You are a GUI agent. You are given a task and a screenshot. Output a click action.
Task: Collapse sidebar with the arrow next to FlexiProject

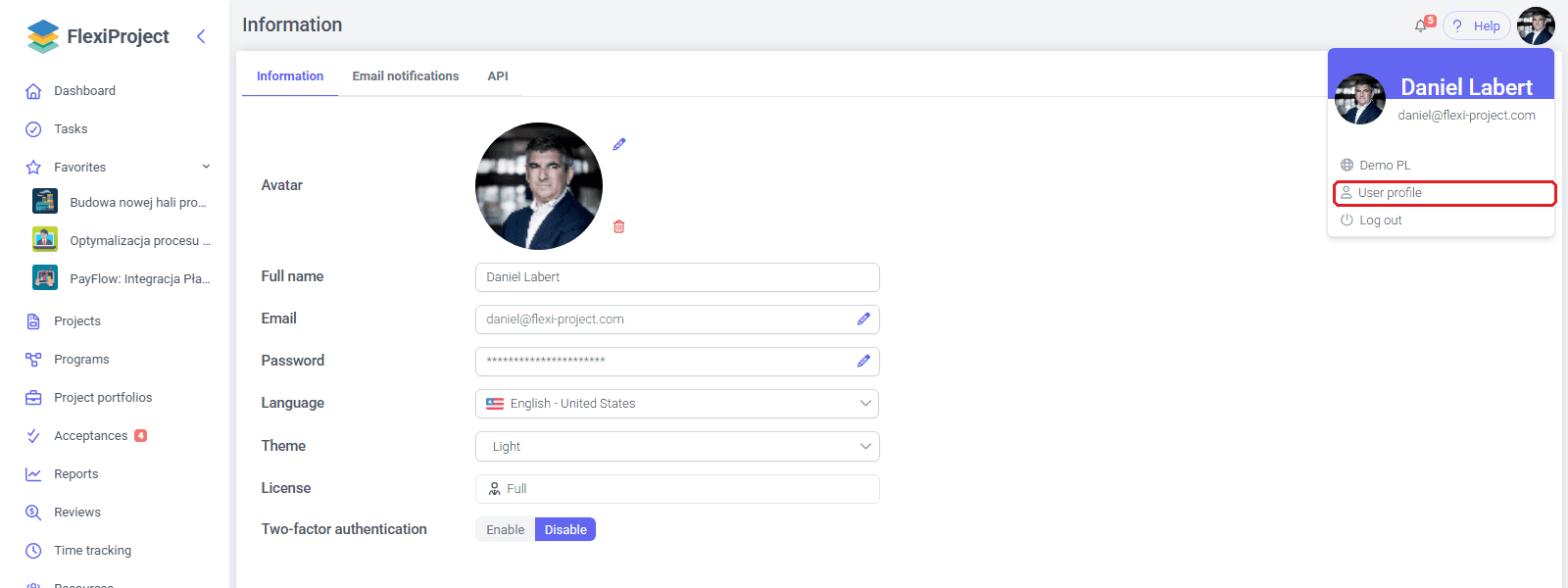point(201,36)
